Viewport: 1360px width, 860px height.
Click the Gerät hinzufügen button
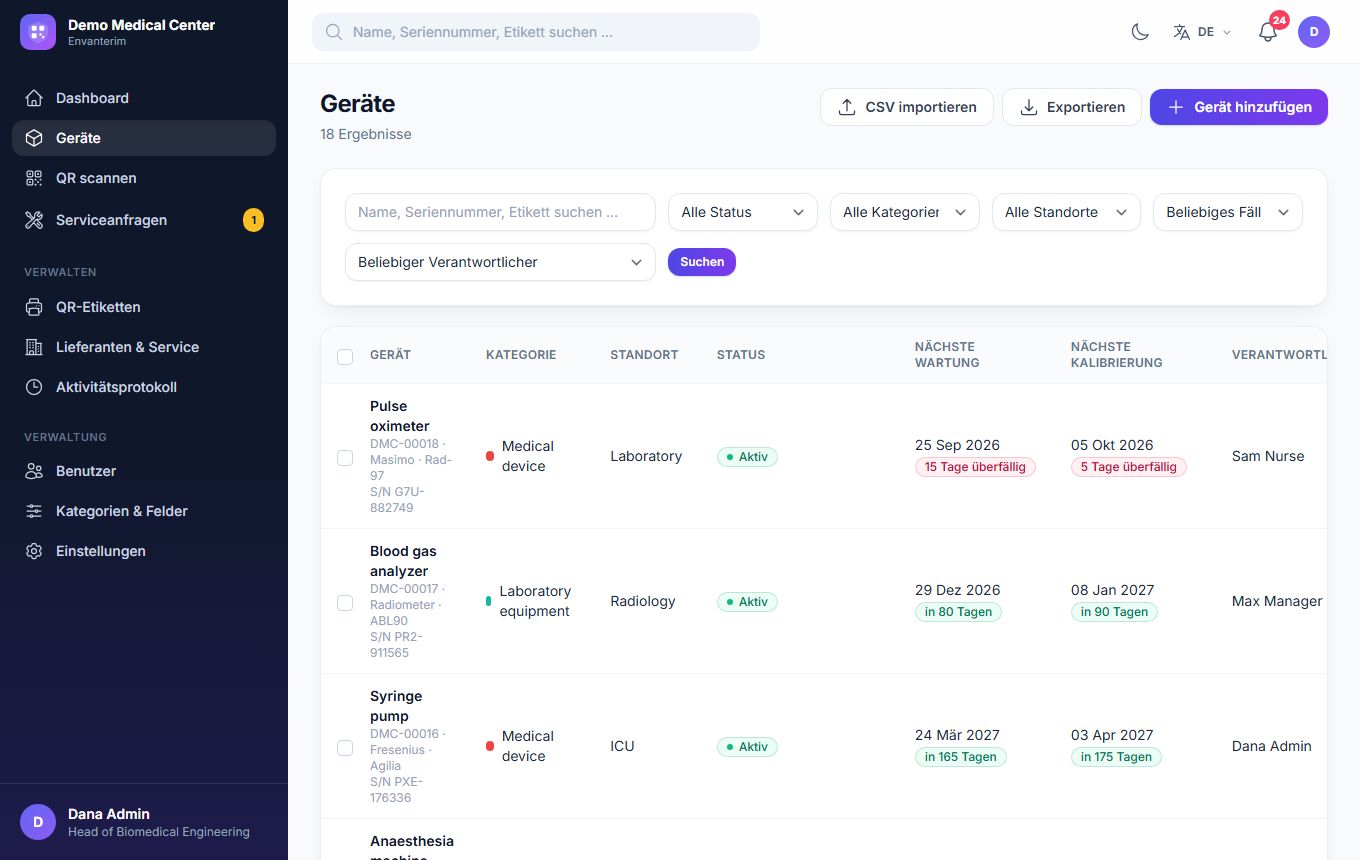point(1239,107)
